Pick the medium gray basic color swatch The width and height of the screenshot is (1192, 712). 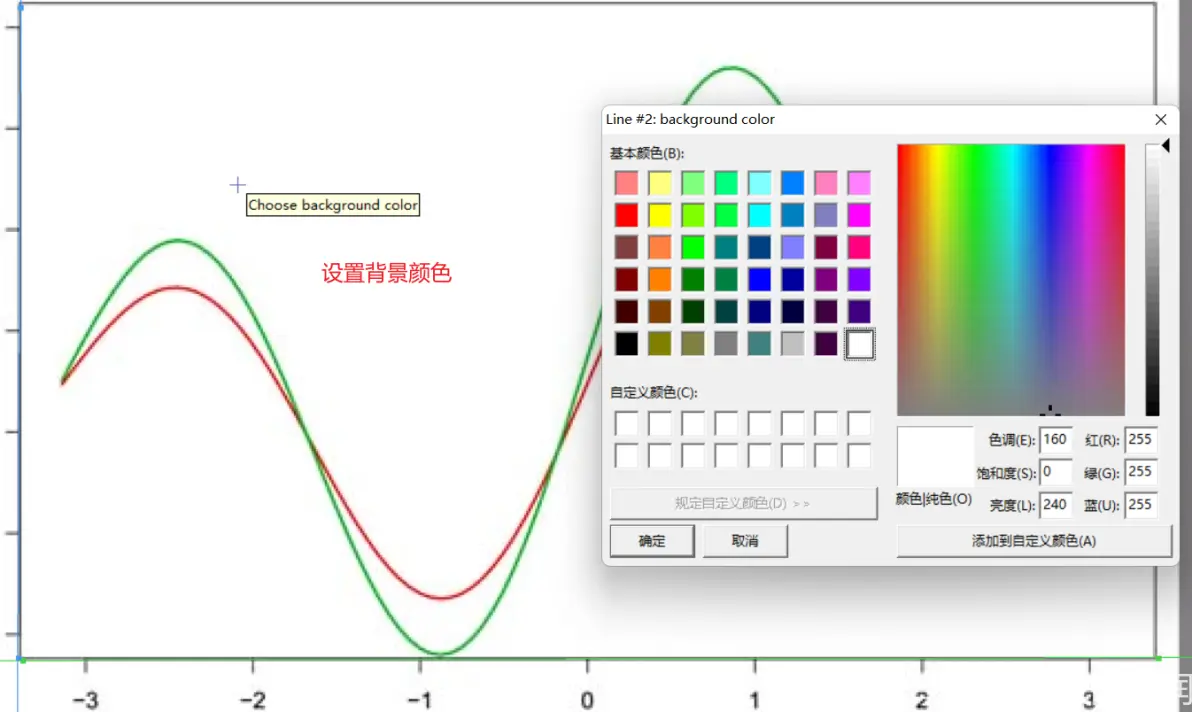726,343
